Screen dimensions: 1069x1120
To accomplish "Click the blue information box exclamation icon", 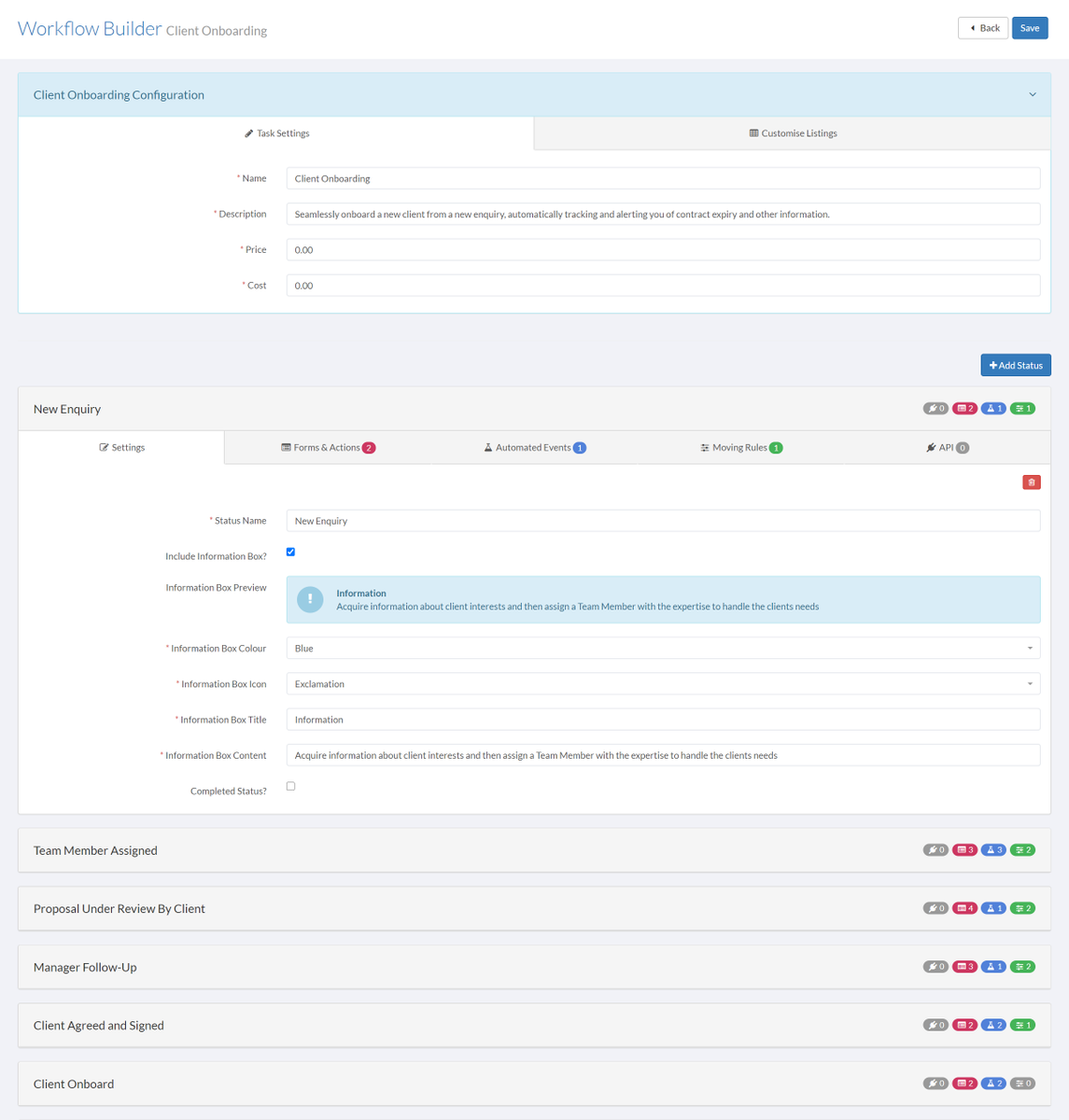I will click(310, 599).
